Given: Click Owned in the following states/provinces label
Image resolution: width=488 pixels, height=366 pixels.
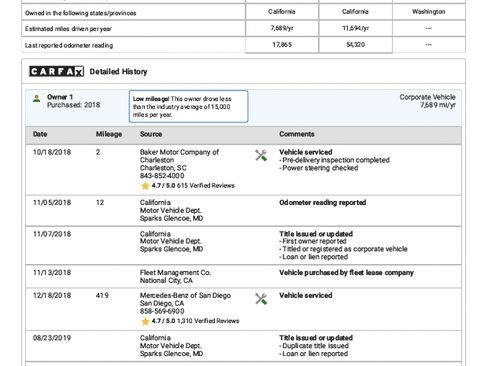Looking at the screenshot, I should point(81,13).
